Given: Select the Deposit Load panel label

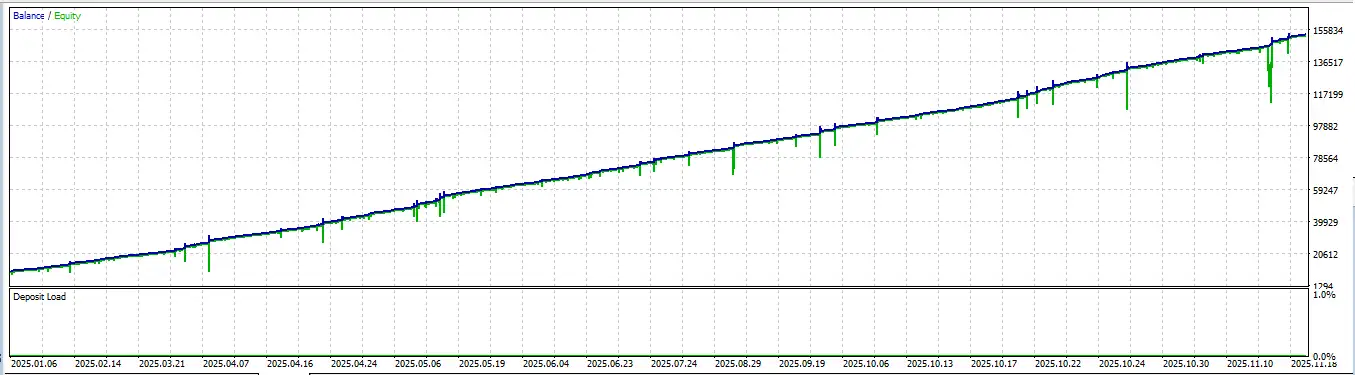Looking at the screenshot, I should click(x=40, y=297).
